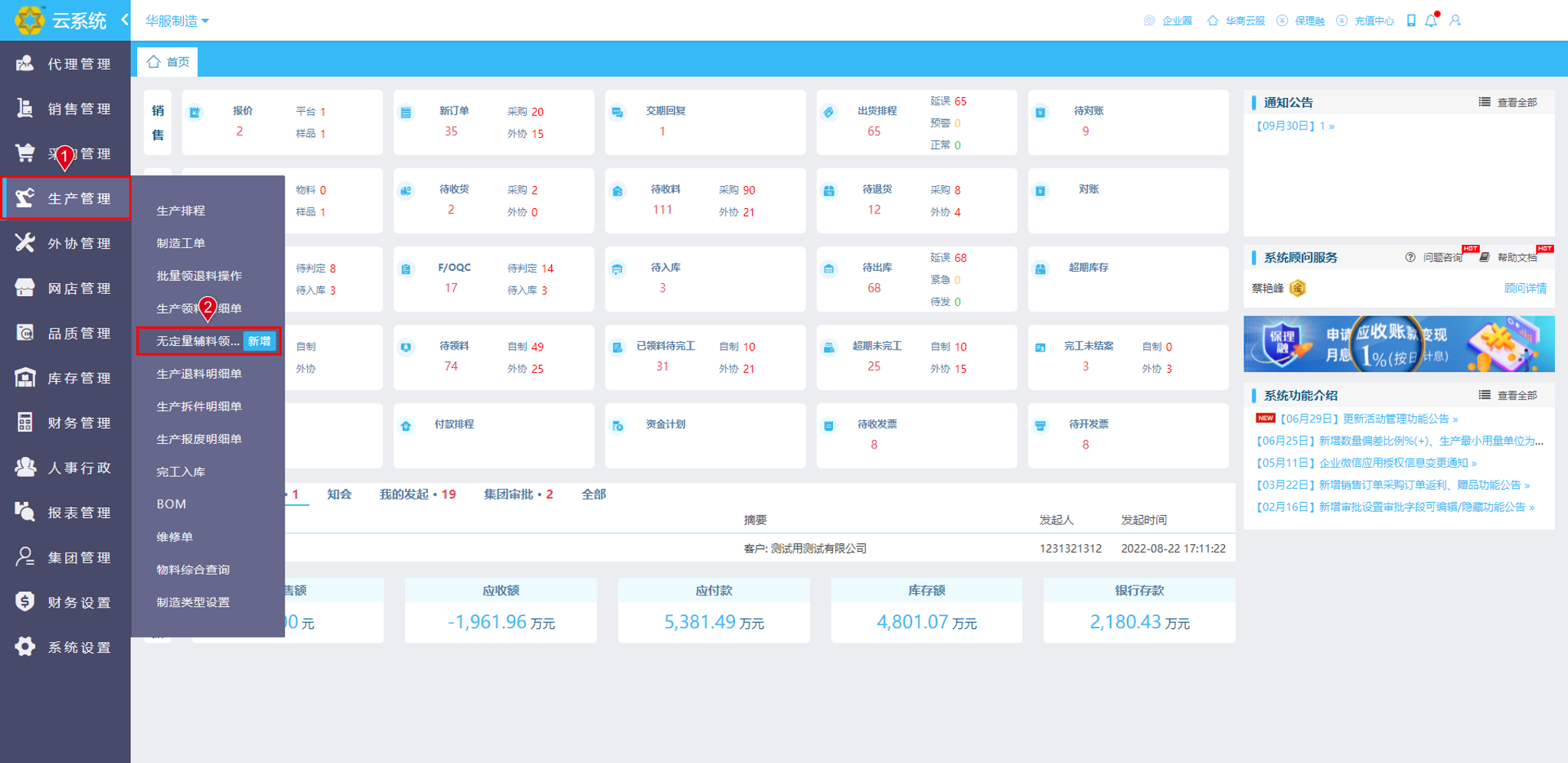Click the notification bell icon
The height and width of the screenshot is (763, 1568).
point(1431,21)
